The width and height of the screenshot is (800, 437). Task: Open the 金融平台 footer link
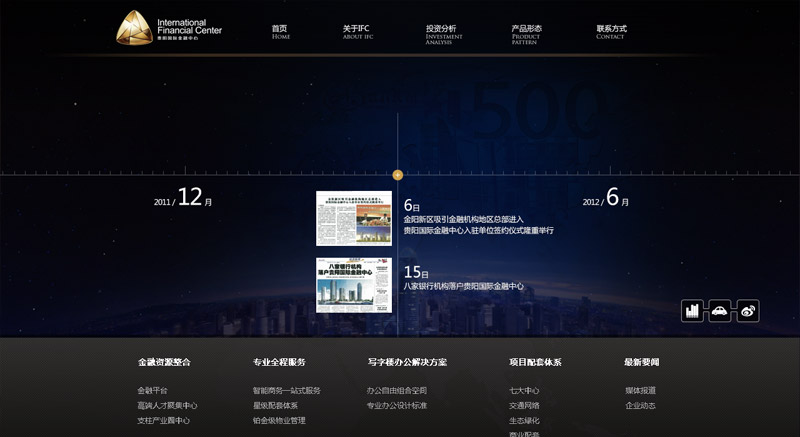[x=152, y=391]
